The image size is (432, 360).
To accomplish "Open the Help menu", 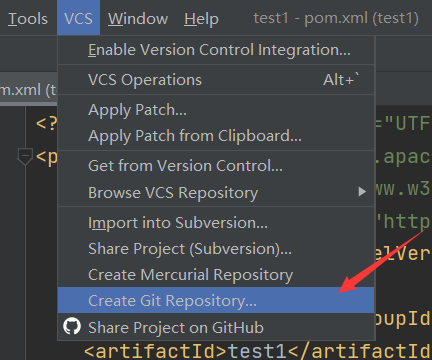I will (x=201, y=18).
